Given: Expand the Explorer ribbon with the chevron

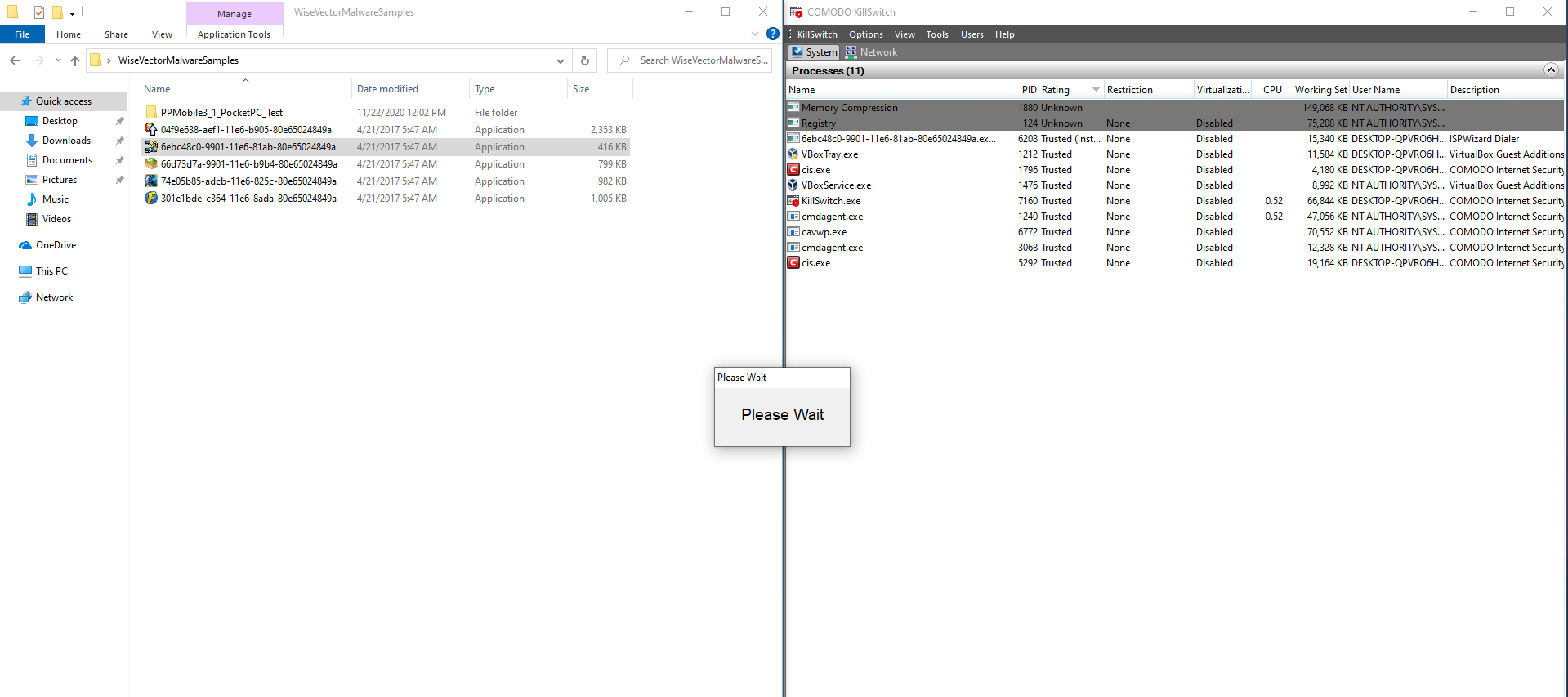Looking at the screenshot, I should (755, 34).
